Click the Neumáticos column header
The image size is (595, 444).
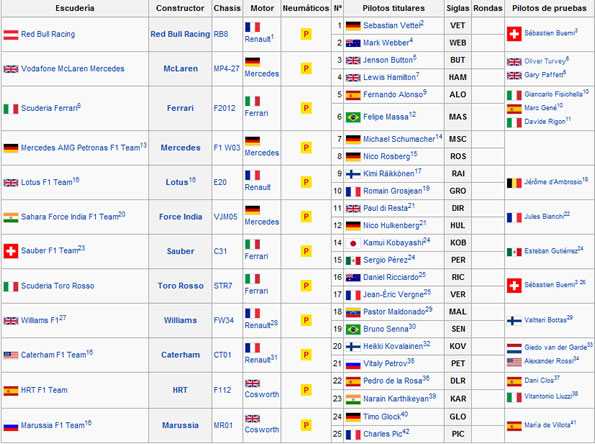pos(306,8)
